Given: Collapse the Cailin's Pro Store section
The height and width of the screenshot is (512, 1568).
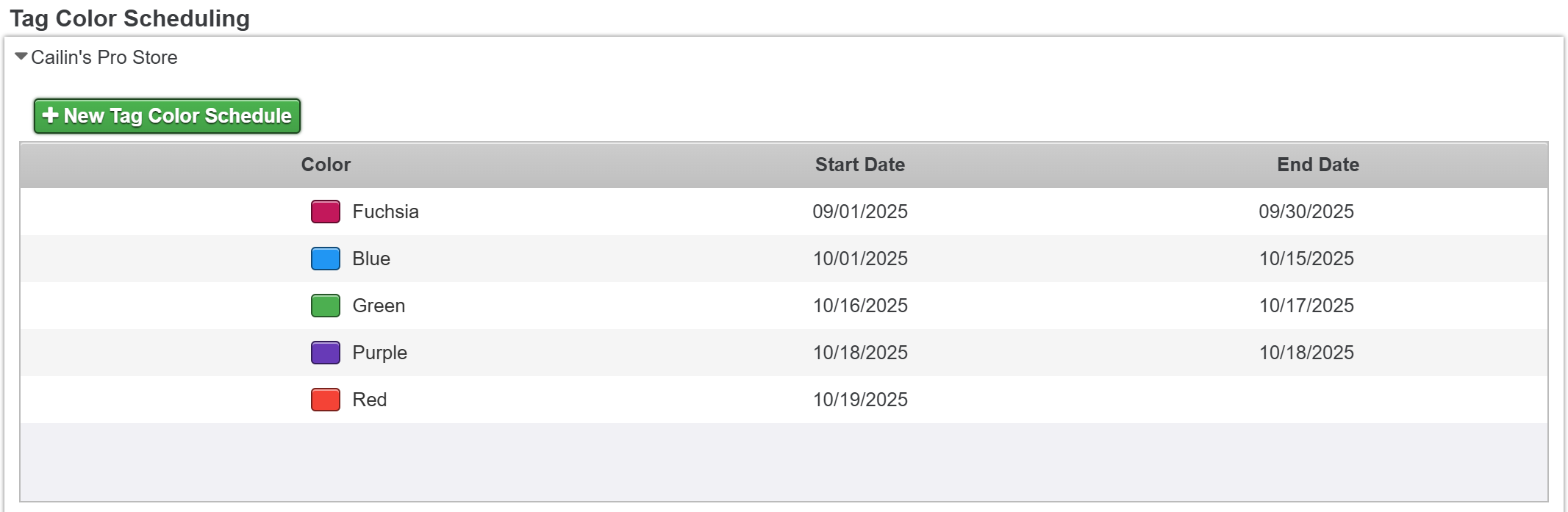Looking at the screenshot, I should pos(21,57).
